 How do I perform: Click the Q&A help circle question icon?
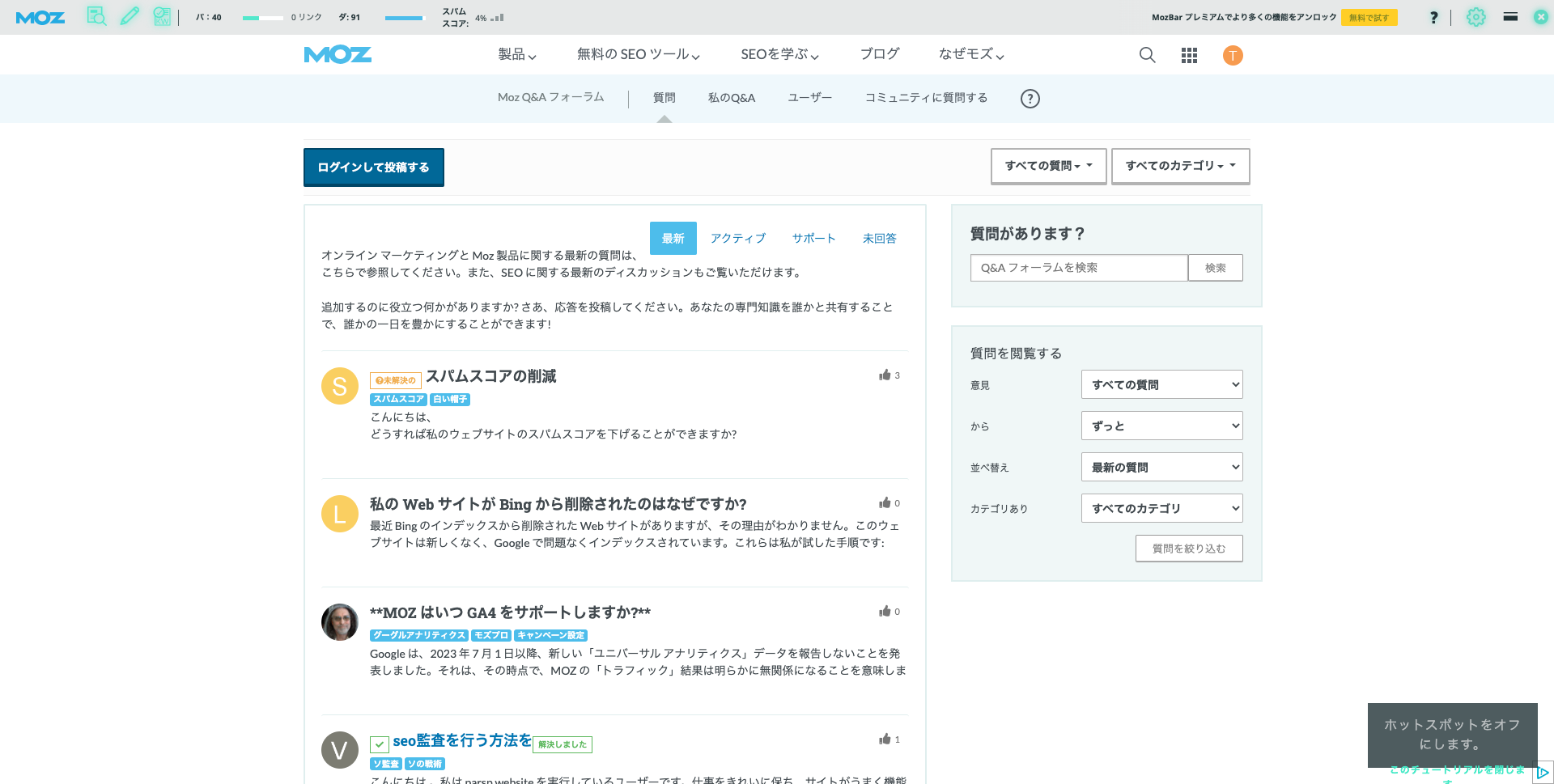point(1030,99)
